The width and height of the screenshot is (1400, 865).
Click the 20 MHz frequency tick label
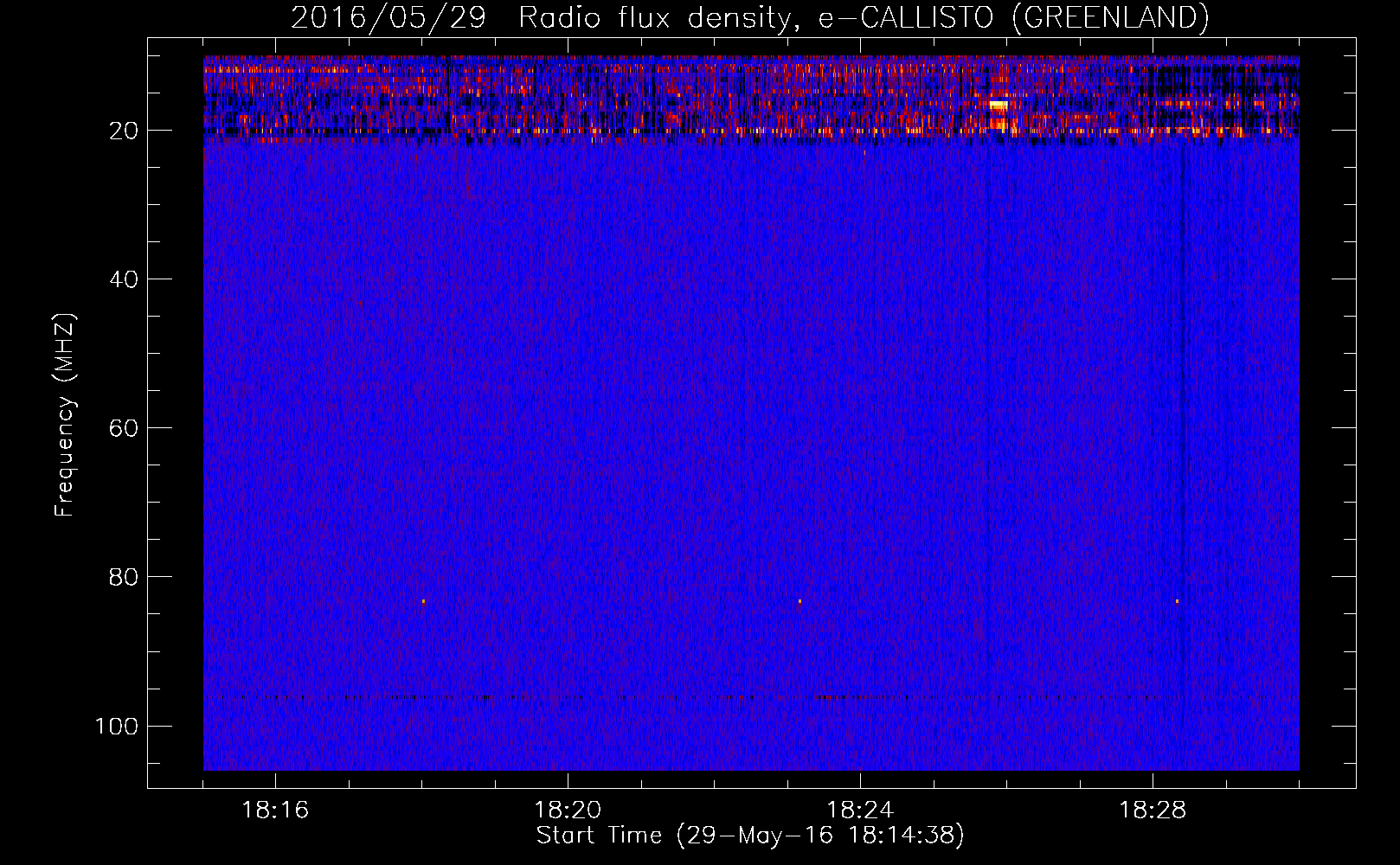coord(125,131)
